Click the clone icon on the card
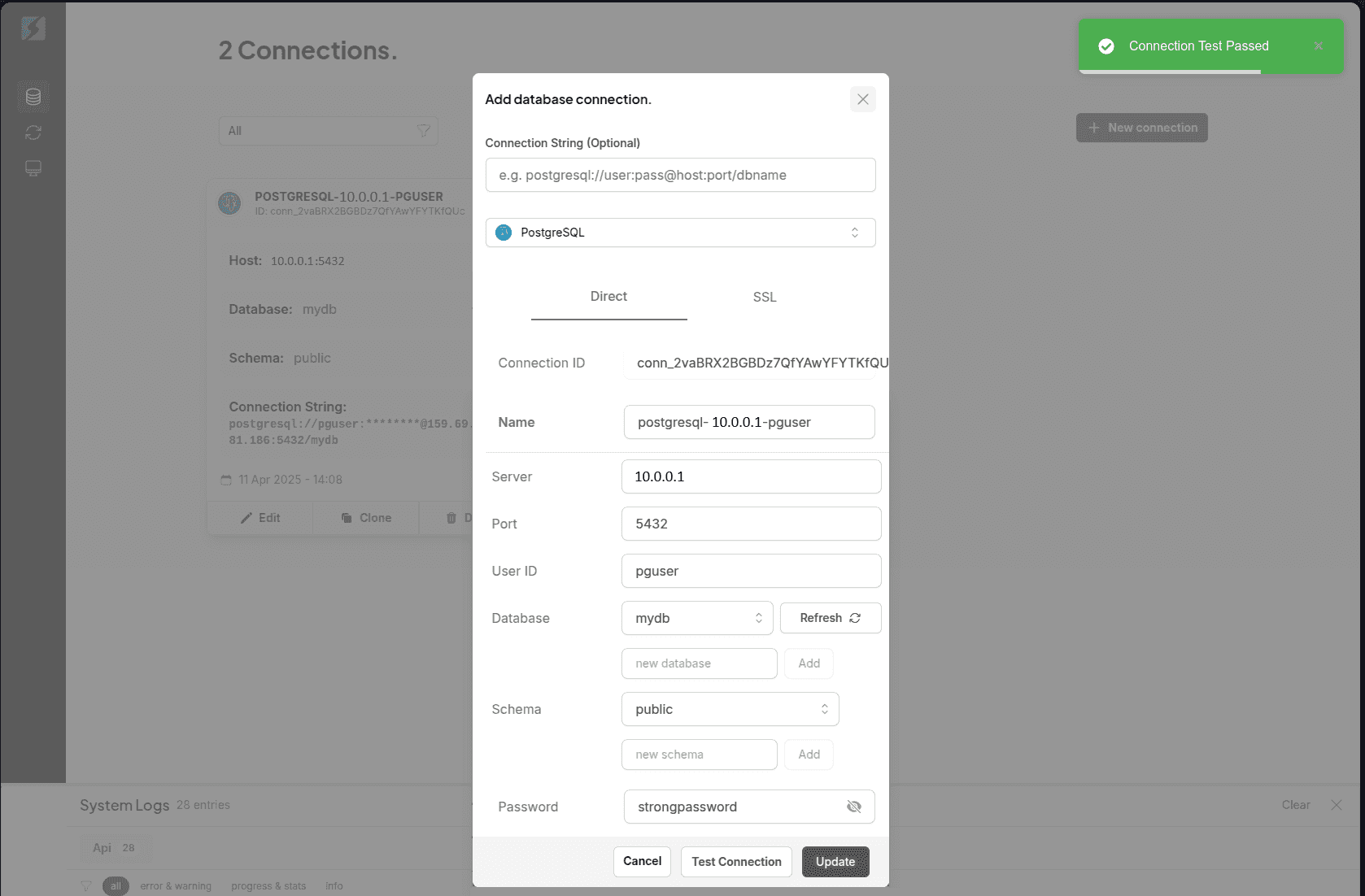 pyautogui.click(x=347, y=518)
